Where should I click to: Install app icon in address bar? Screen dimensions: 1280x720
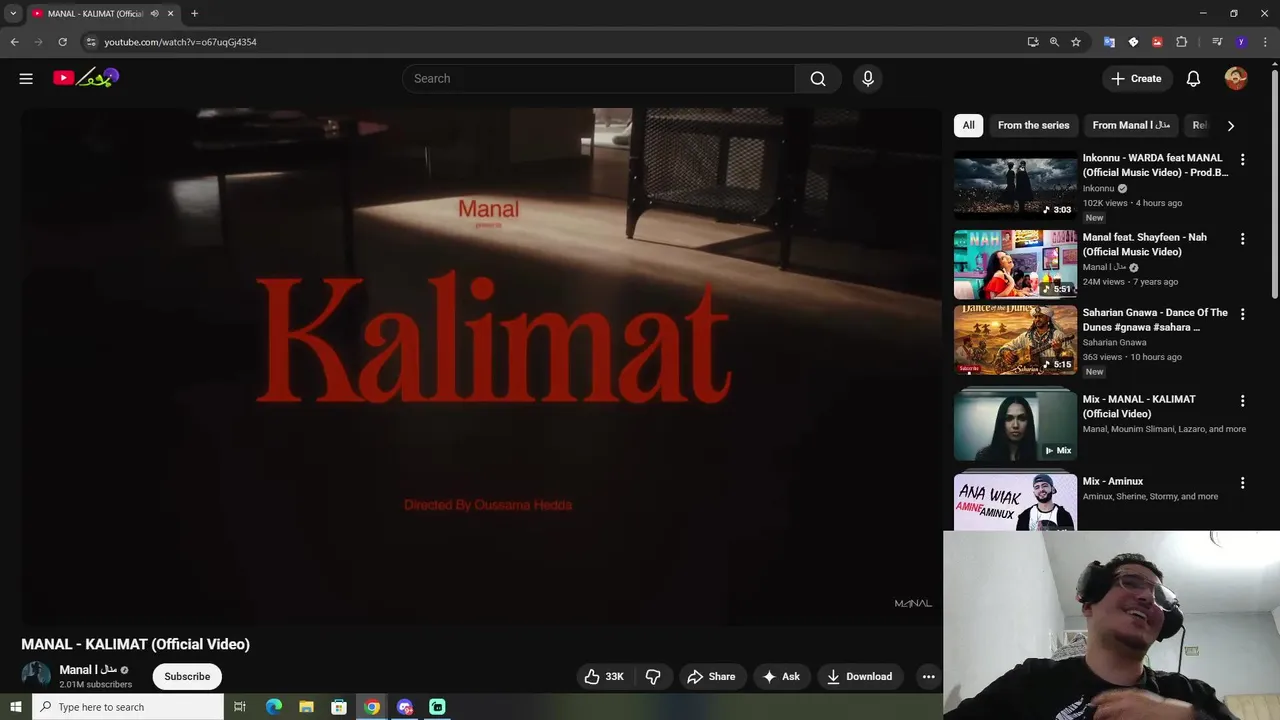1032,42
